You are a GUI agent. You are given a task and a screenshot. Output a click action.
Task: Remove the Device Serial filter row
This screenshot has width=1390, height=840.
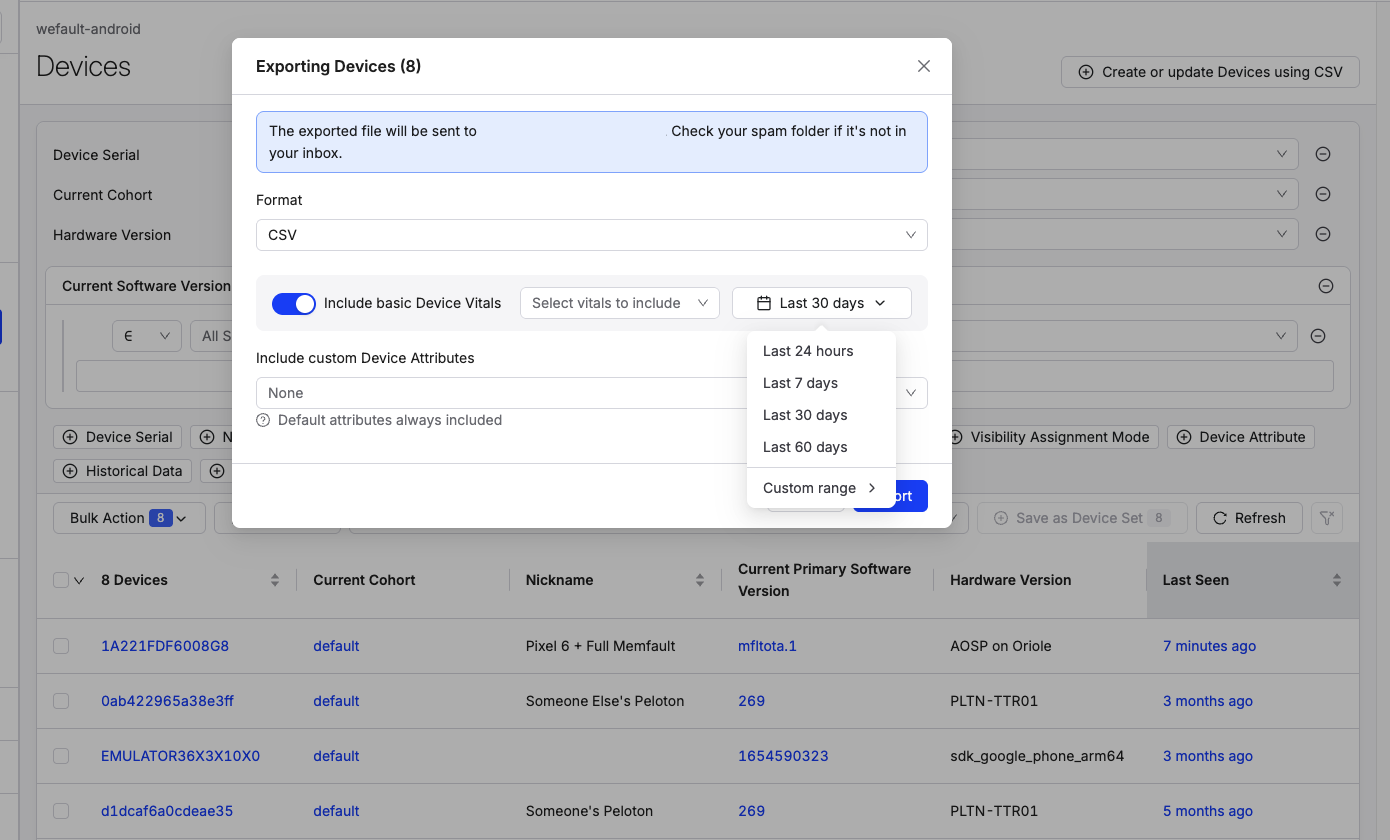1322,154
